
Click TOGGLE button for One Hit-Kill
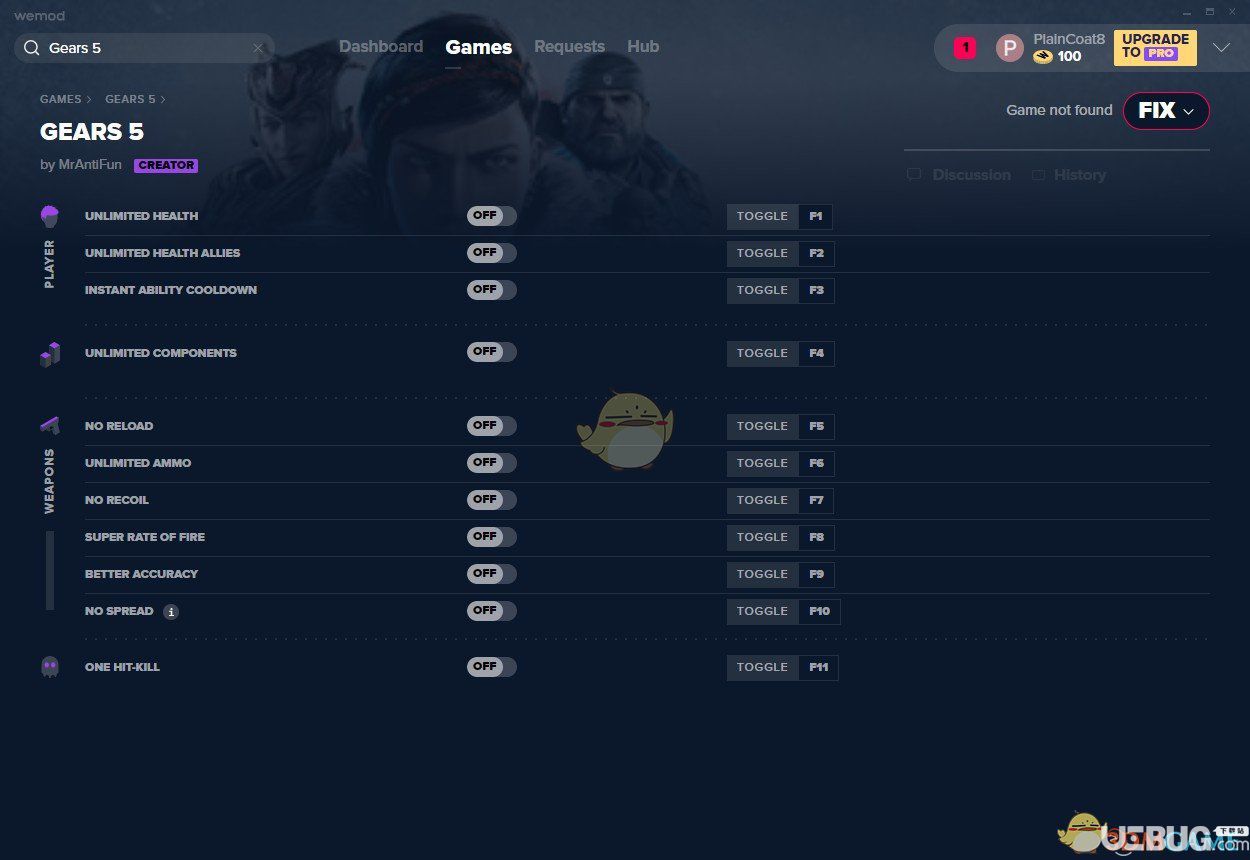[763, 667]
